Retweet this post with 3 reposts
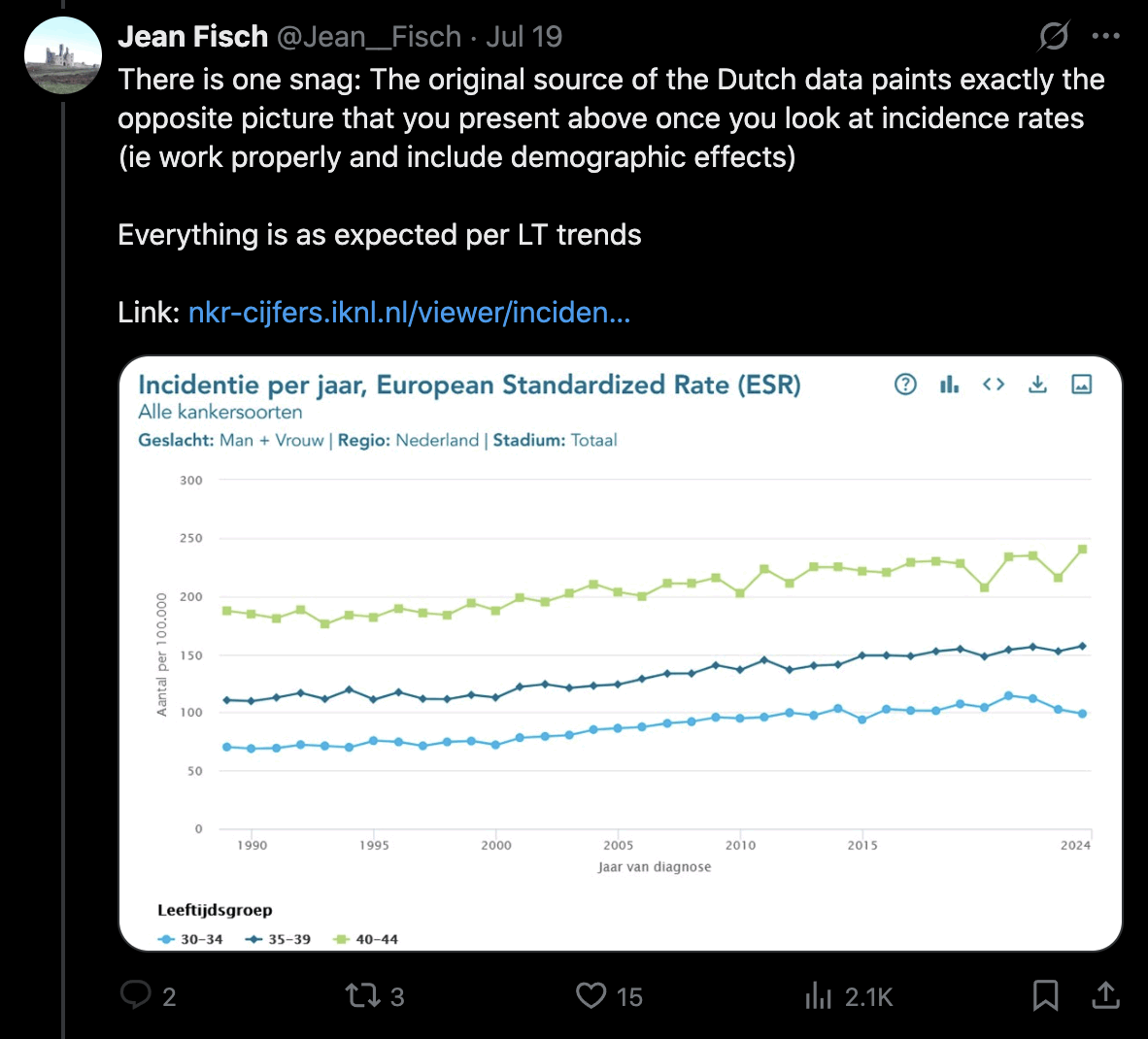The width and height of the screenshot is (1148, 1039). tap(363, 995)
